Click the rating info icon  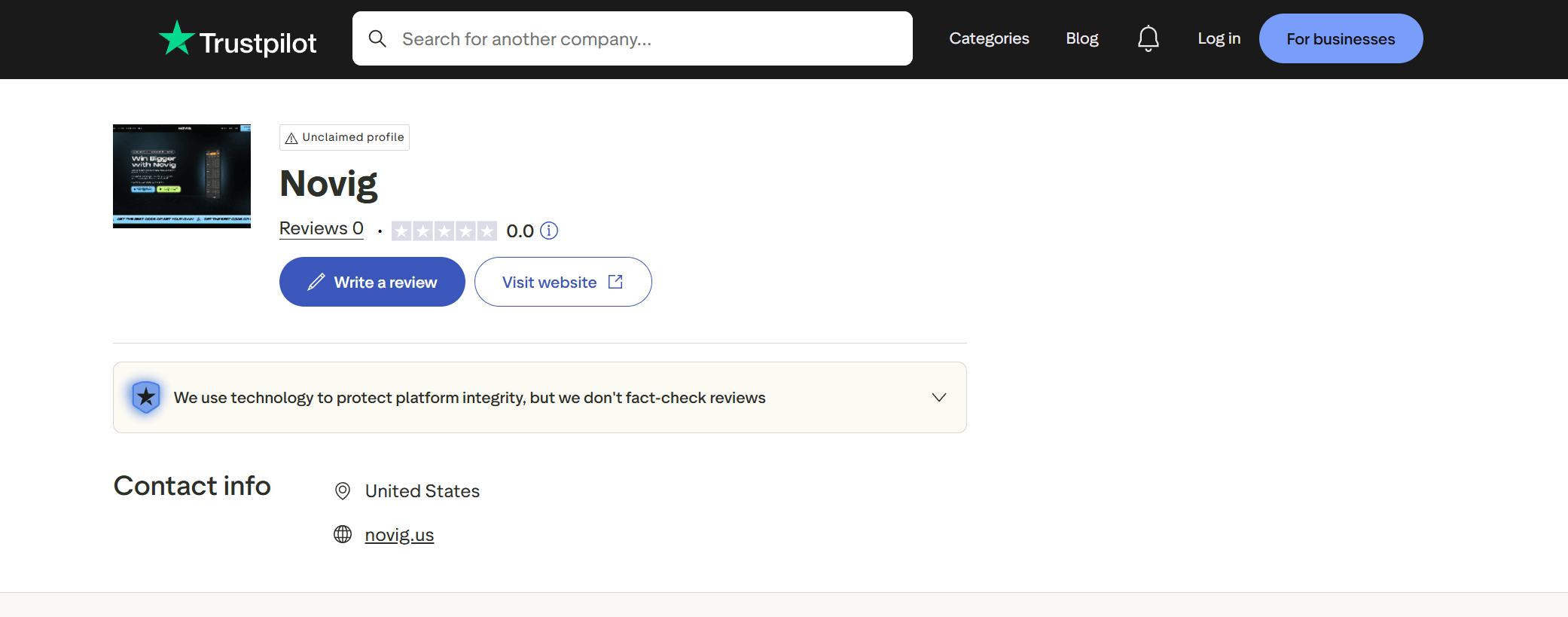pos(550,231)
